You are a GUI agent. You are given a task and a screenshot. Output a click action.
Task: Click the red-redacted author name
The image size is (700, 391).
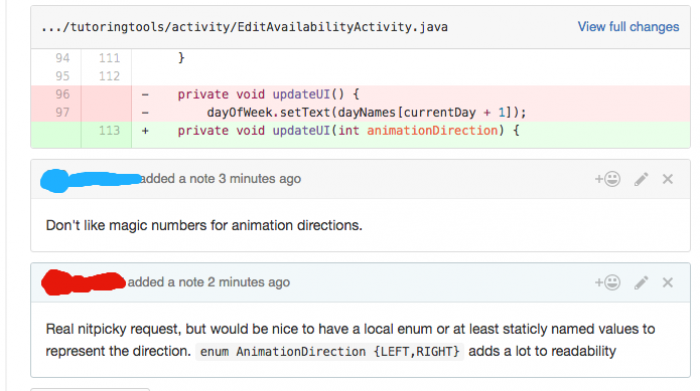pos(83,283)
